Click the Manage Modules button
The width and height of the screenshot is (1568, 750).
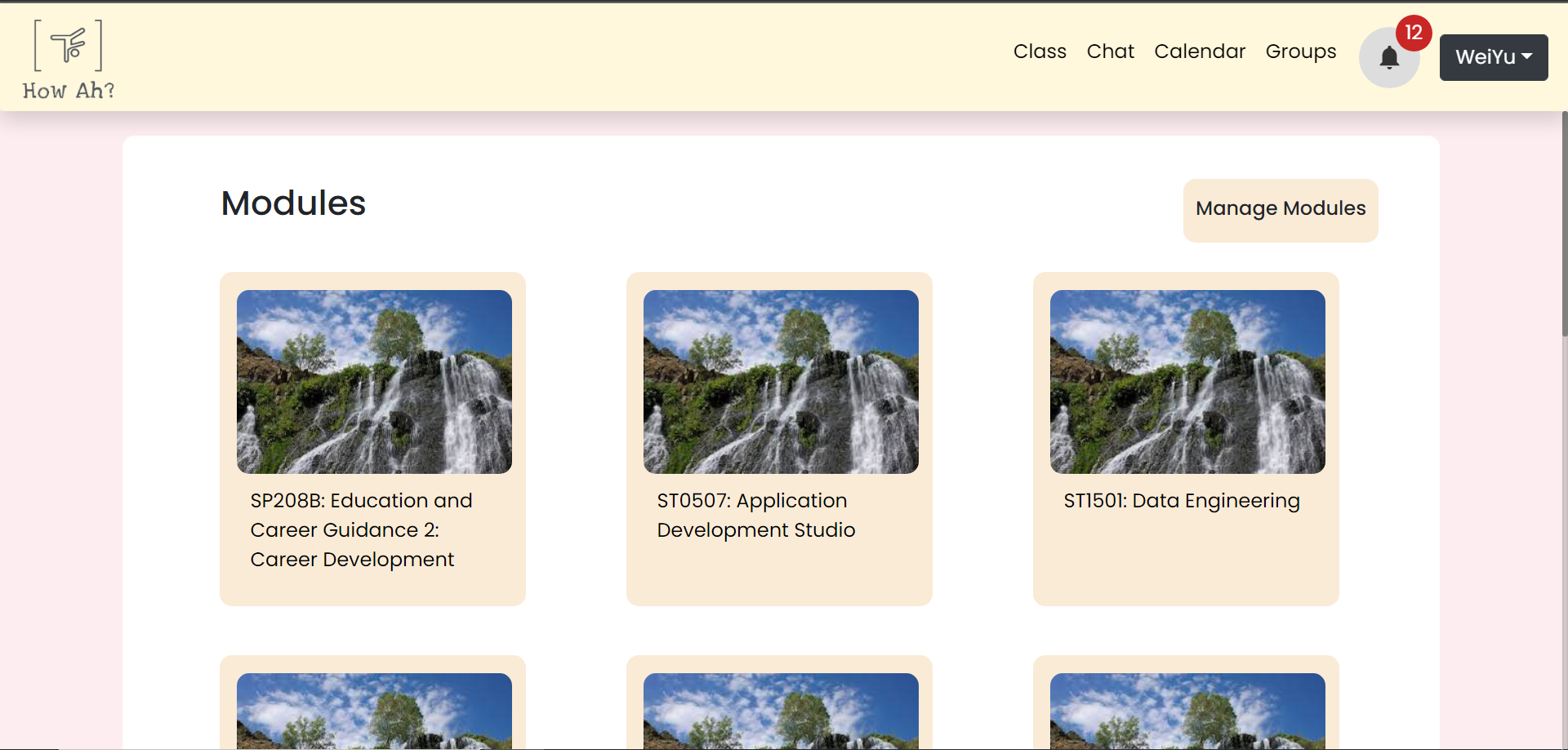1281,210
